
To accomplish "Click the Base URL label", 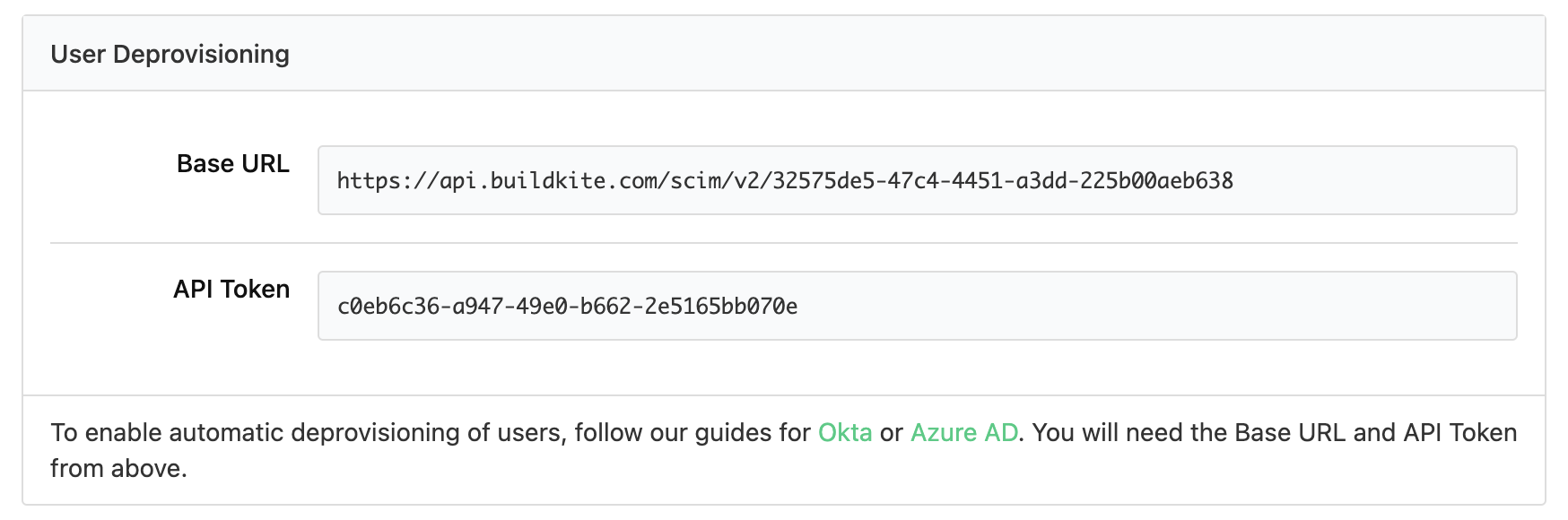I will tap(232, 164).
